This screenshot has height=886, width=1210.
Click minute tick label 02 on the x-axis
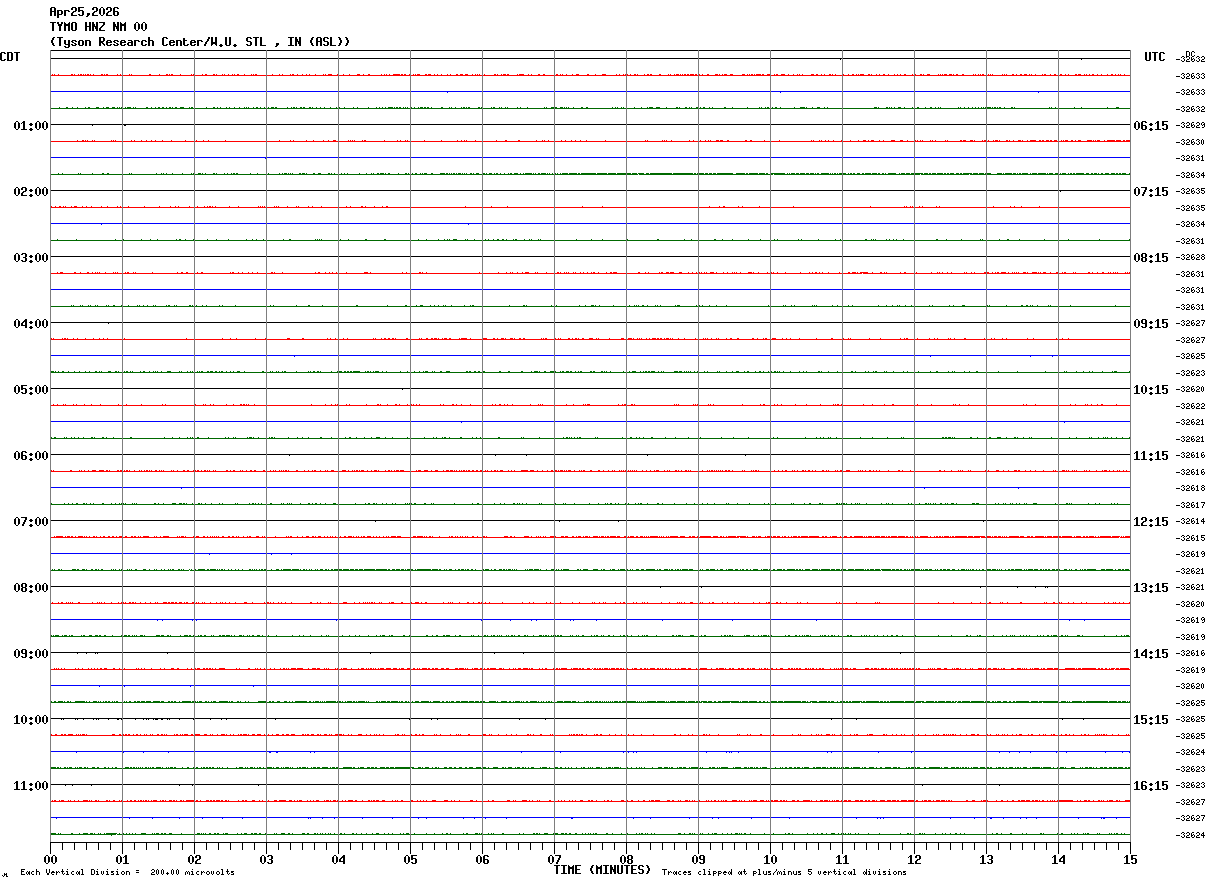tap(194, 859)
